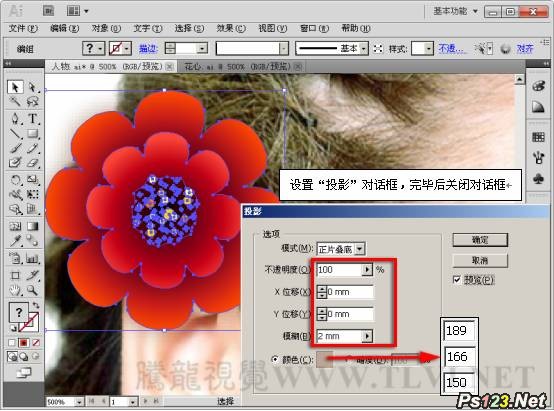Open the Symbols panel club icon
The image size is (554, 411).
click(538, 179)
